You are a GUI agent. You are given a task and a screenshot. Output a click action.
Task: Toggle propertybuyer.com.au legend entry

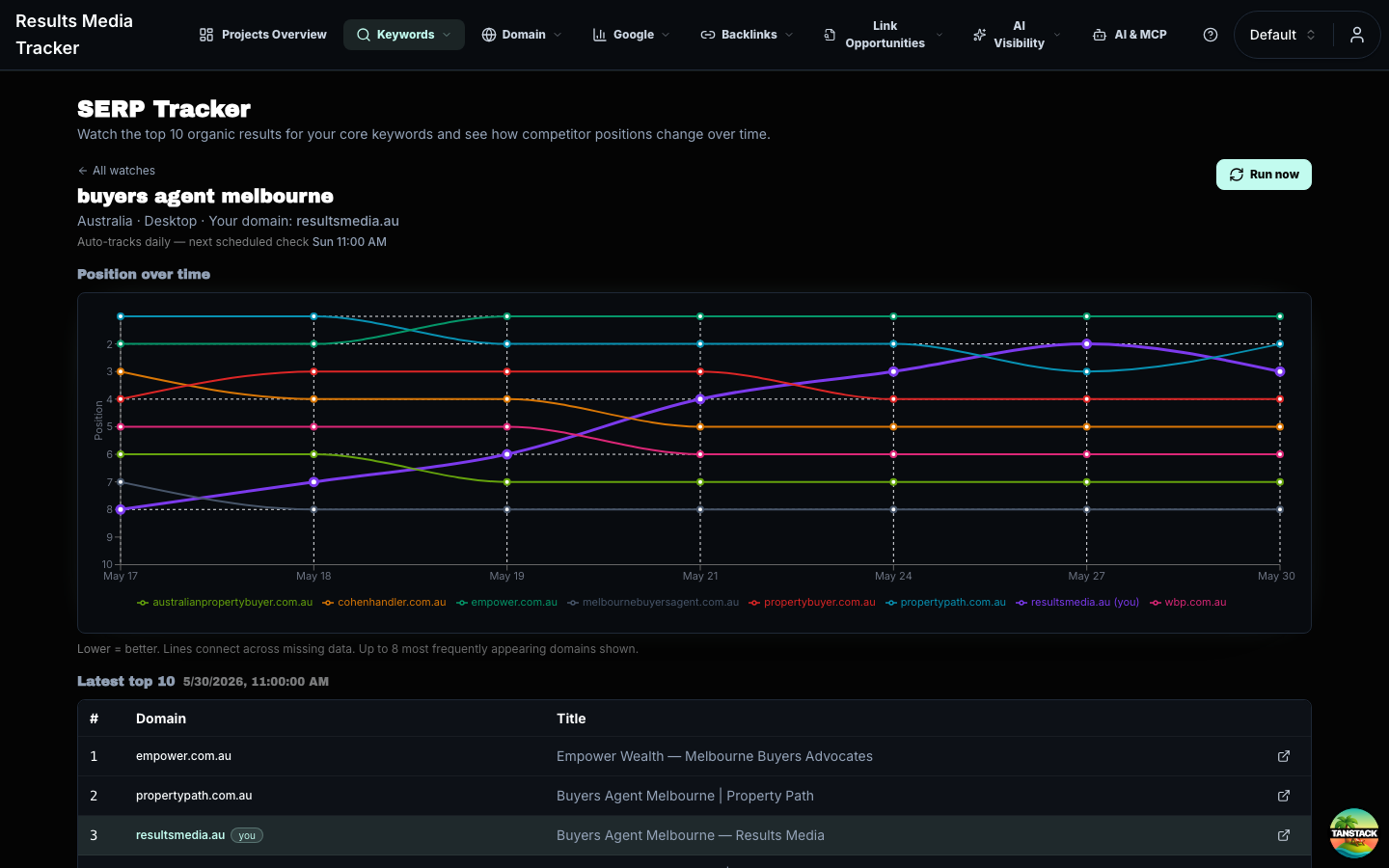812,603
